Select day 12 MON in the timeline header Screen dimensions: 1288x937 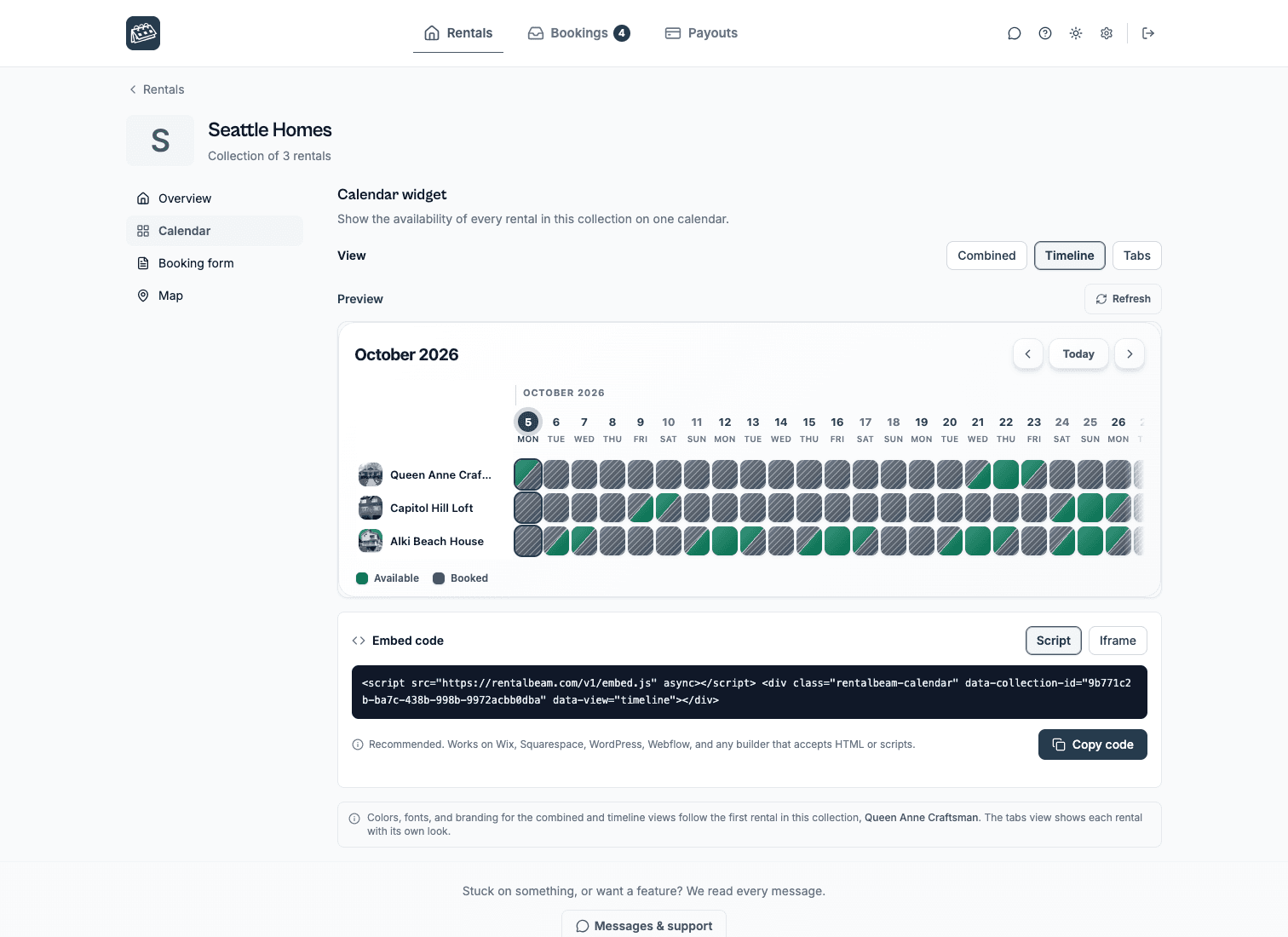coord(725,428)
